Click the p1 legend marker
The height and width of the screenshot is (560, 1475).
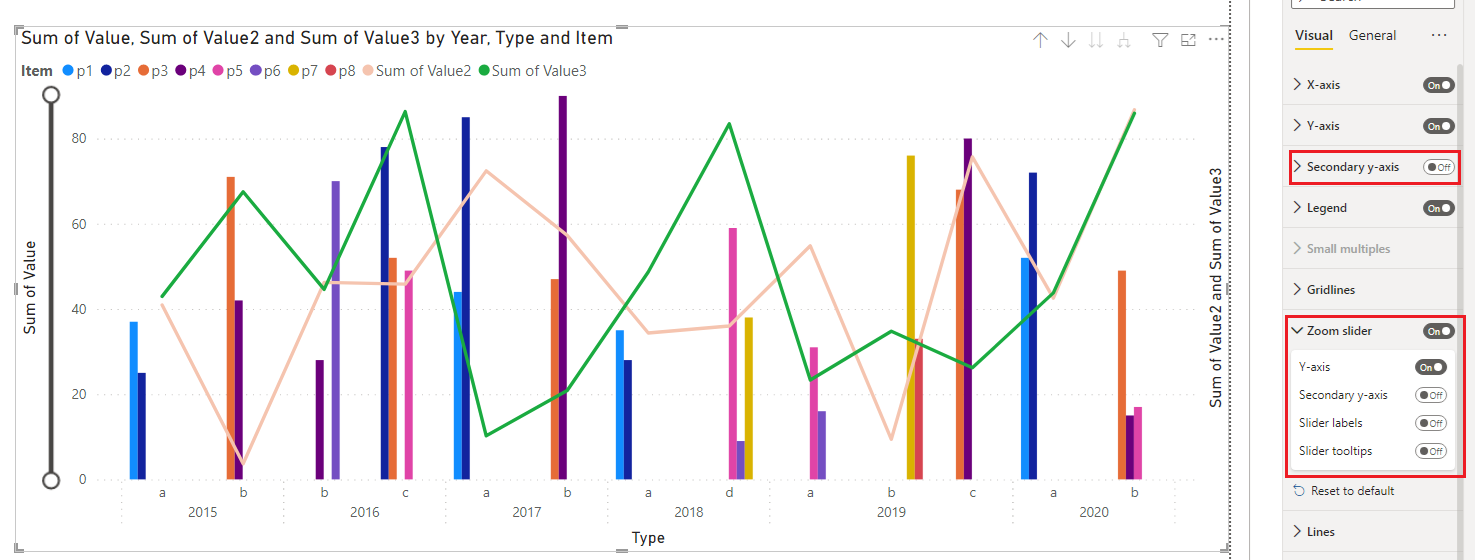coord(67,71)
